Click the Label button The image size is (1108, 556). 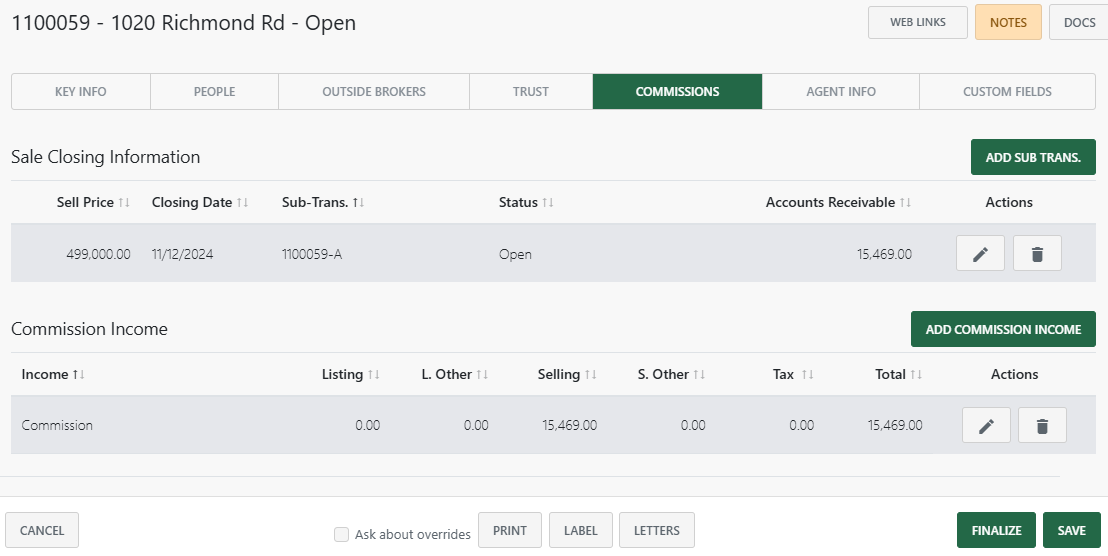coord(581,531)
